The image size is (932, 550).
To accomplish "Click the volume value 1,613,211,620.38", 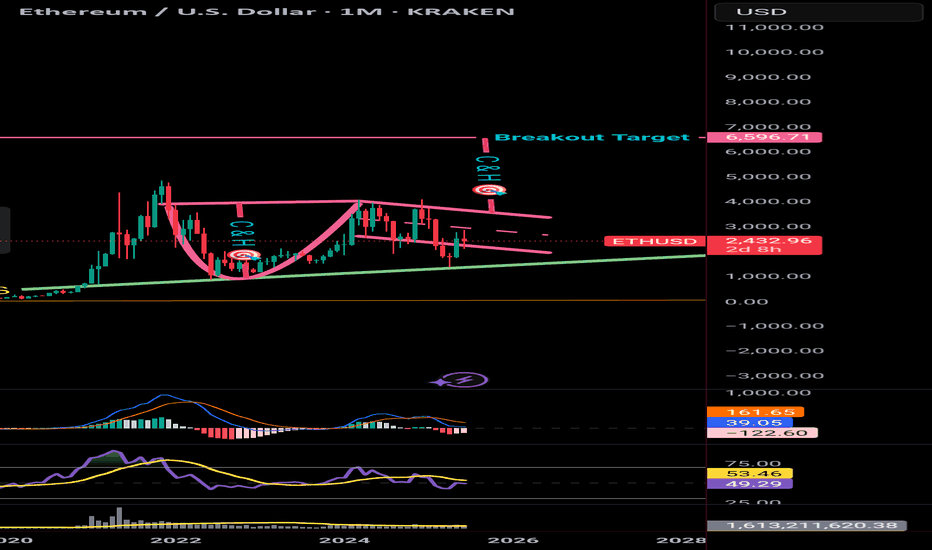I will pyautogui.click(x=807, y=526).
